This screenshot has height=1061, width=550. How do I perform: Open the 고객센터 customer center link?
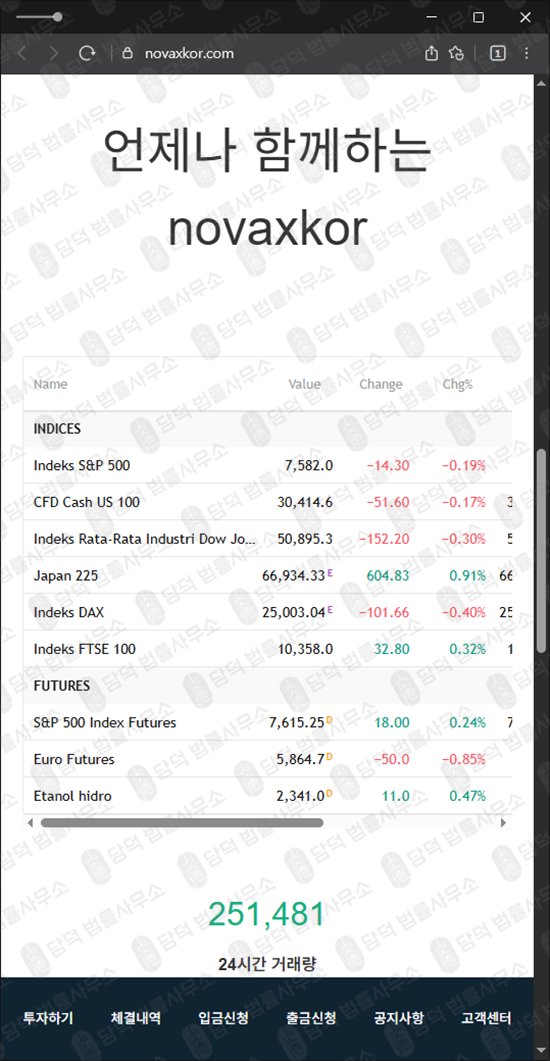tap(486, 1017)
